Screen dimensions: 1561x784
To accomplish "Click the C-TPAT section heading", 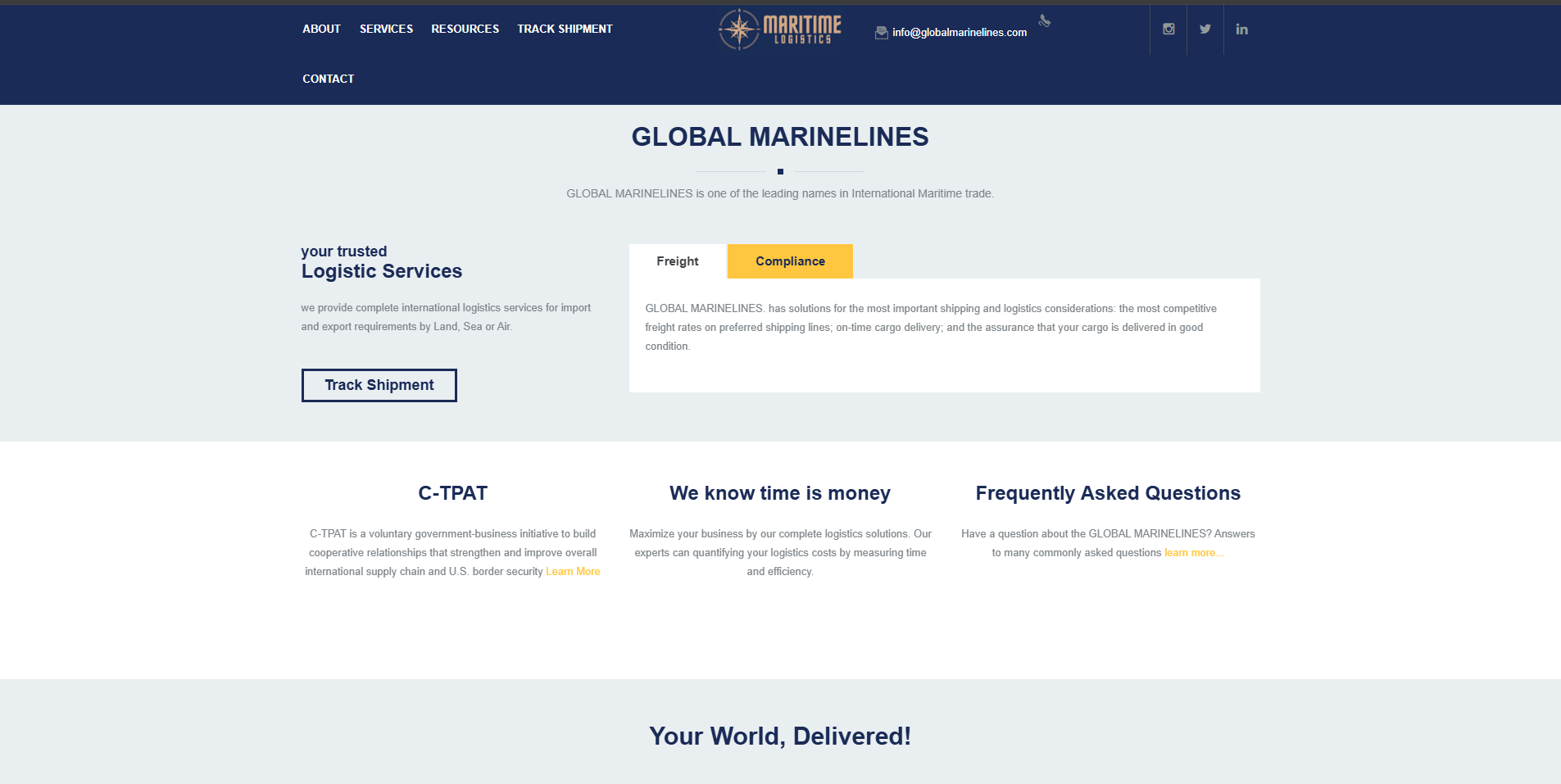I will click(452, 493).
